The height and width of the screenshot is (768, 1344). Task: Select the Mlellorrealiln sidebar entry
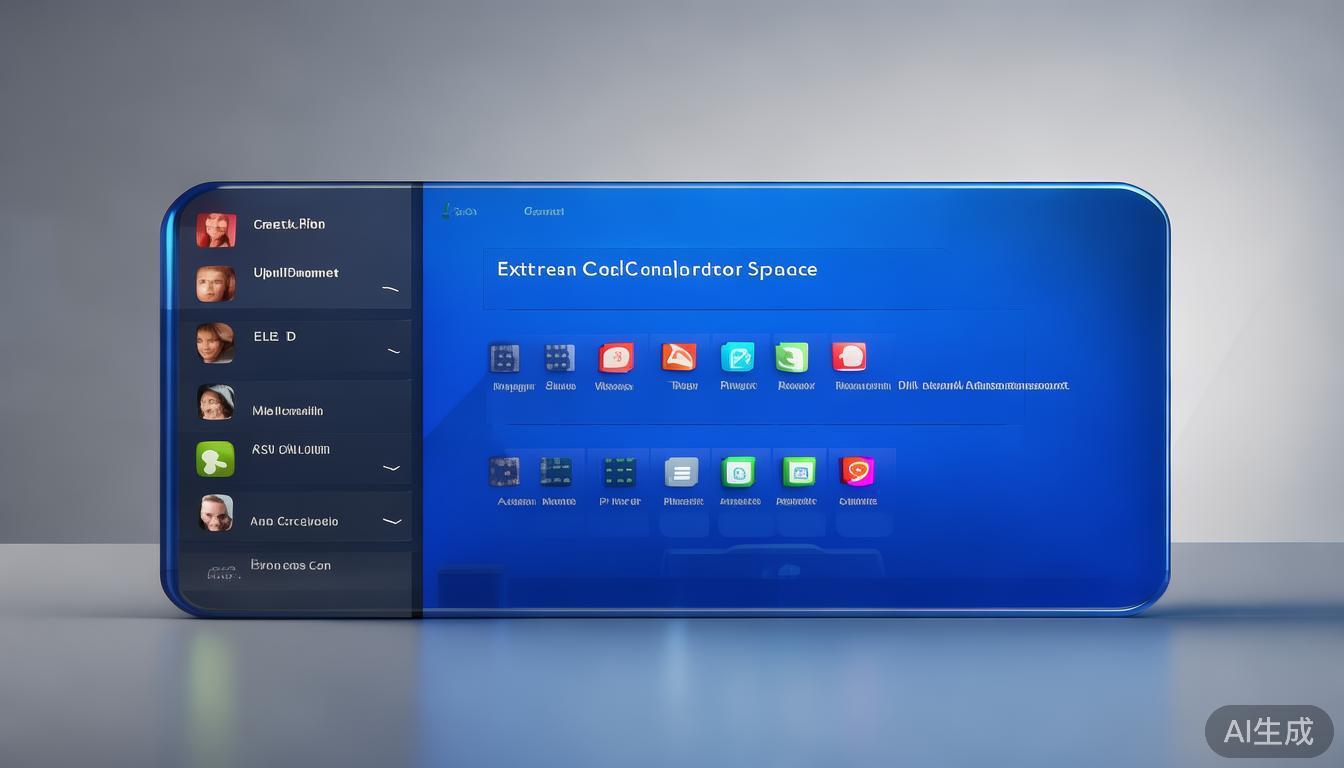(287, 410)
